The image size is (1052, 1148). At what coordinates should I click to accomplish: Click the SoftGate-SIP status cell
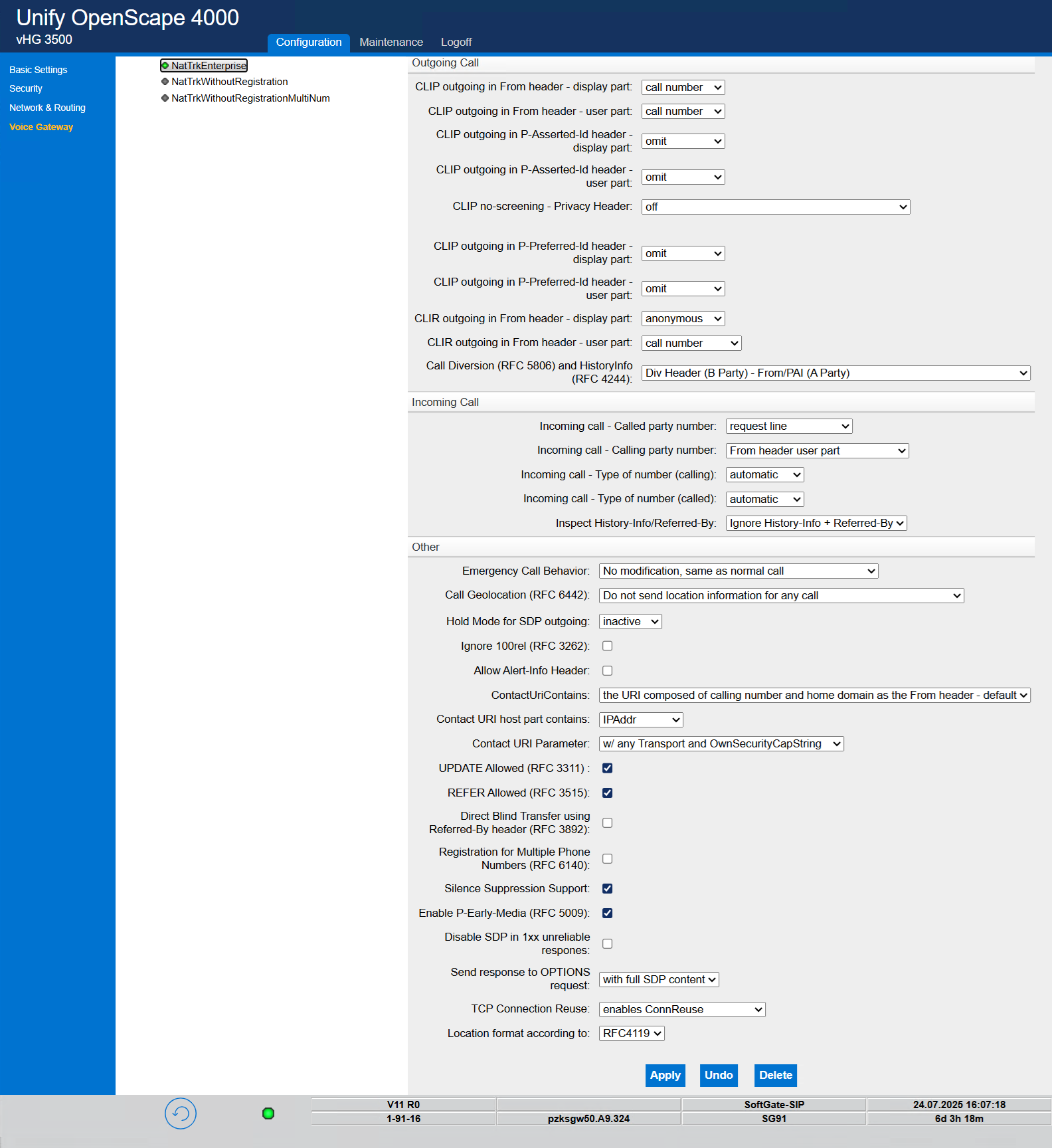tap(774, 1104)
